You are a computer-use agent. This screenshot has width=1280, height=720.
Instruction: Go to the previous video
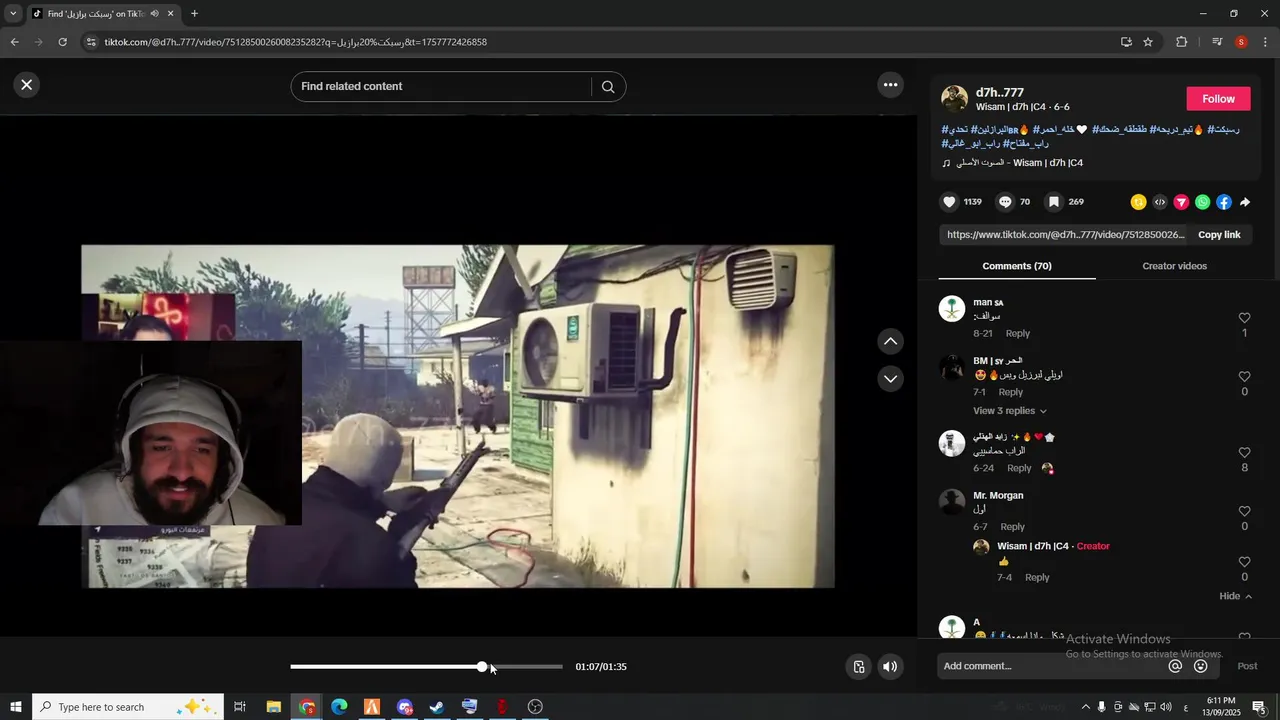(x=890, y=341)
